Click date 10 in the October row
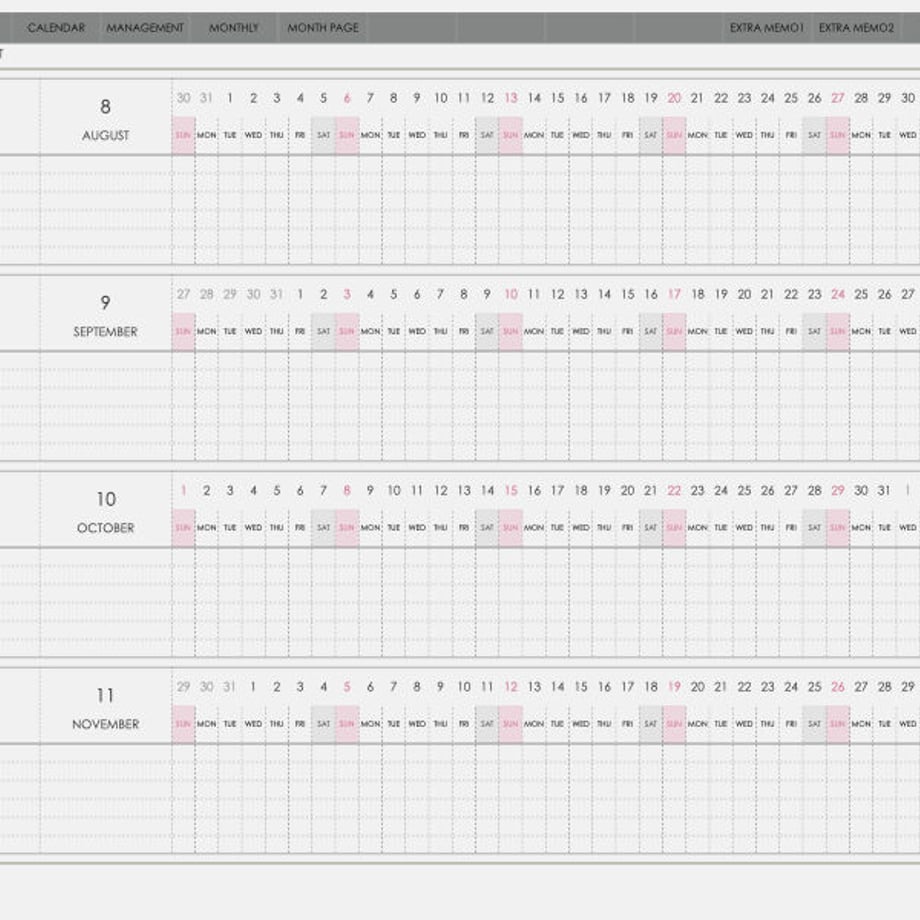This screenshot has height=920, width=920. pyautogui.click(x=394, y=491)
